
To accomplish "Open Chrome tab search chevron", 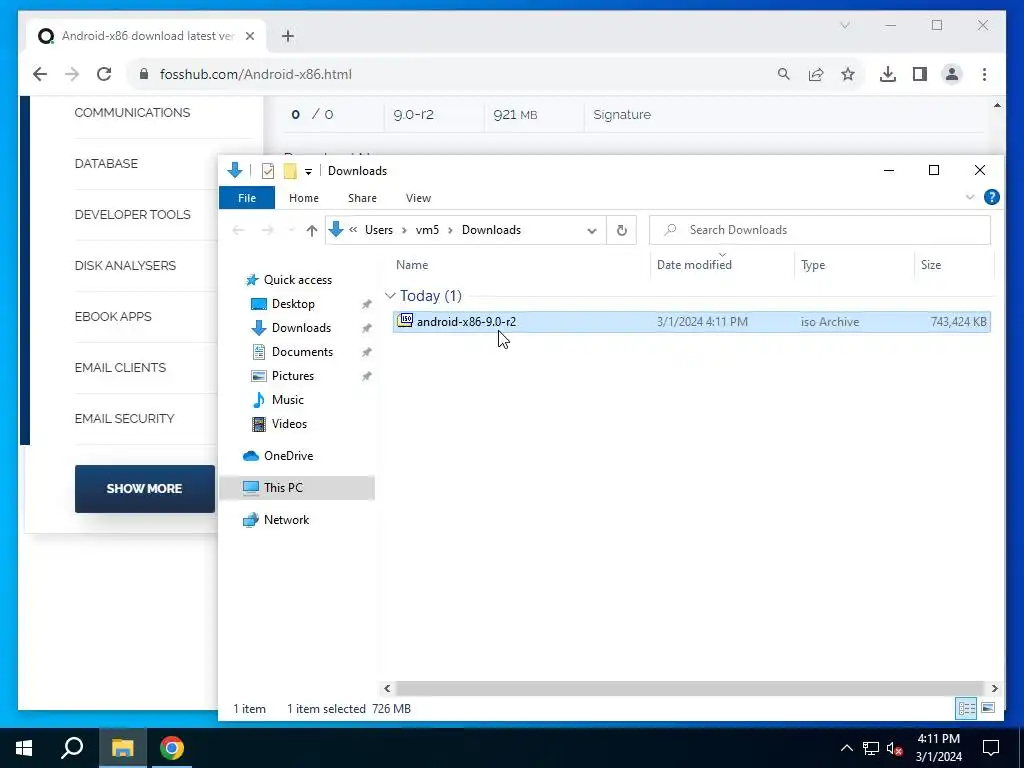I will (844, 25).
